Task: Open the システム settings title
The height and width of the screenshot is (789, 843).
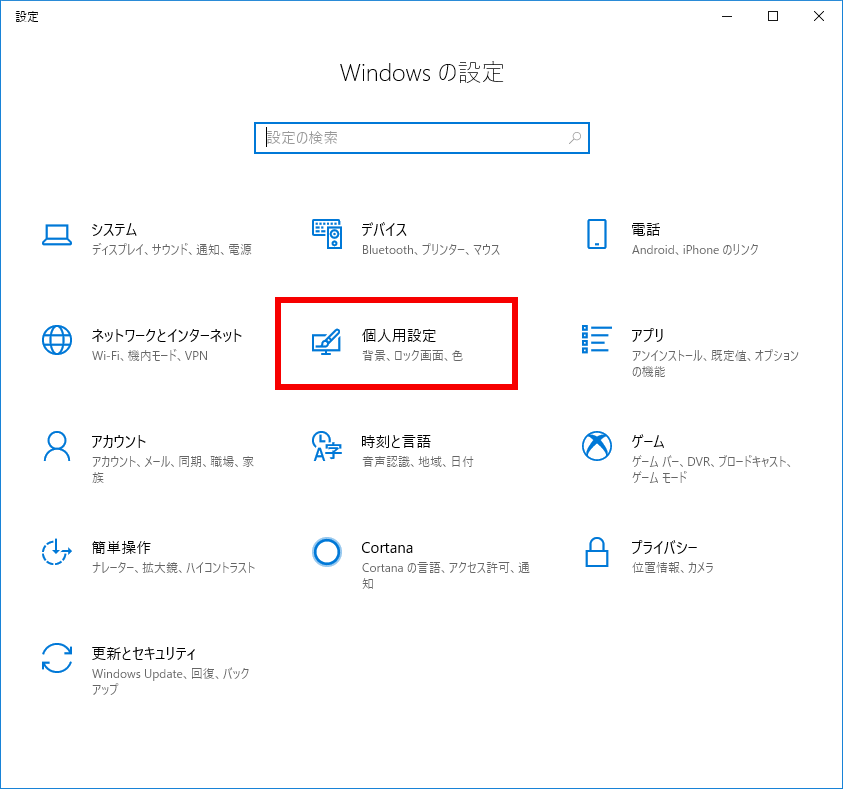Action: pos(114,229)
